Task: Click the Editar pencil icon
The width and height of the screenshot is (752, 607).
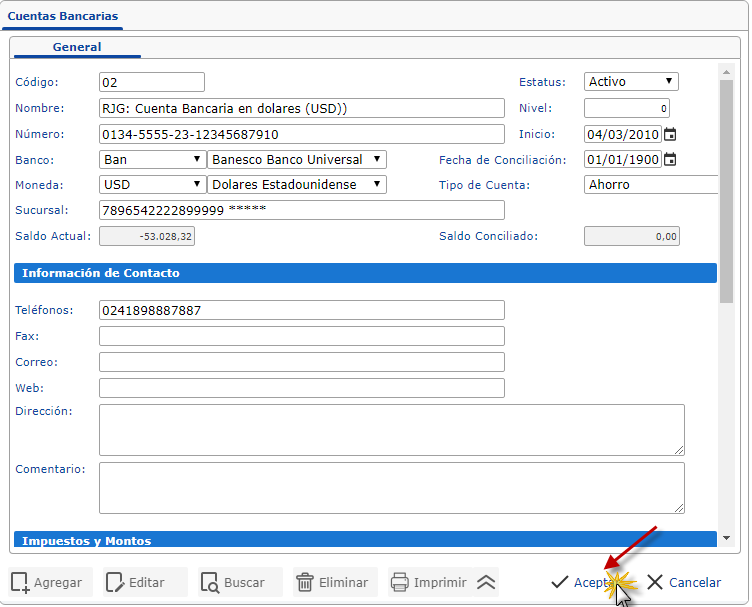Action: [115, 582]
